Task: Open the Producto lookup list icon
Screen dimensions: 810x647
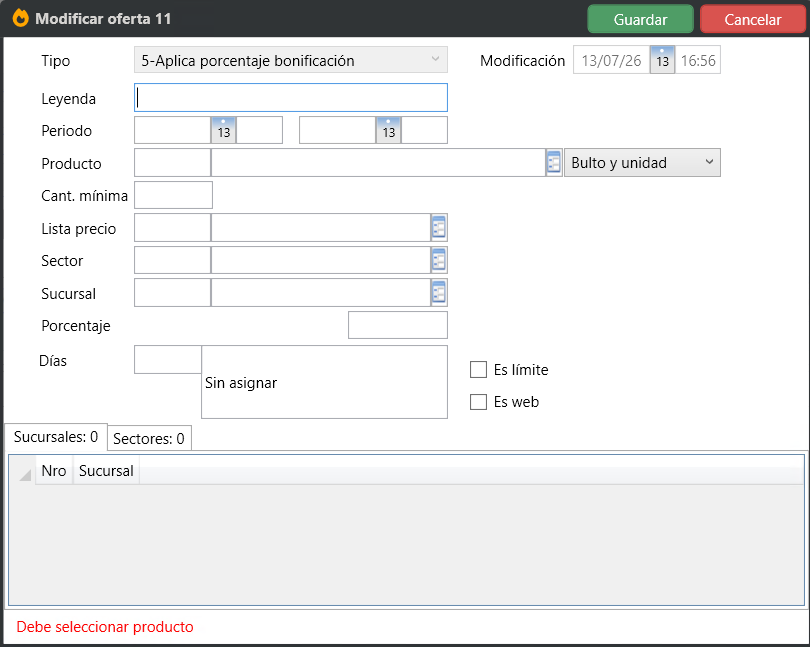Action: coord(554,163)
